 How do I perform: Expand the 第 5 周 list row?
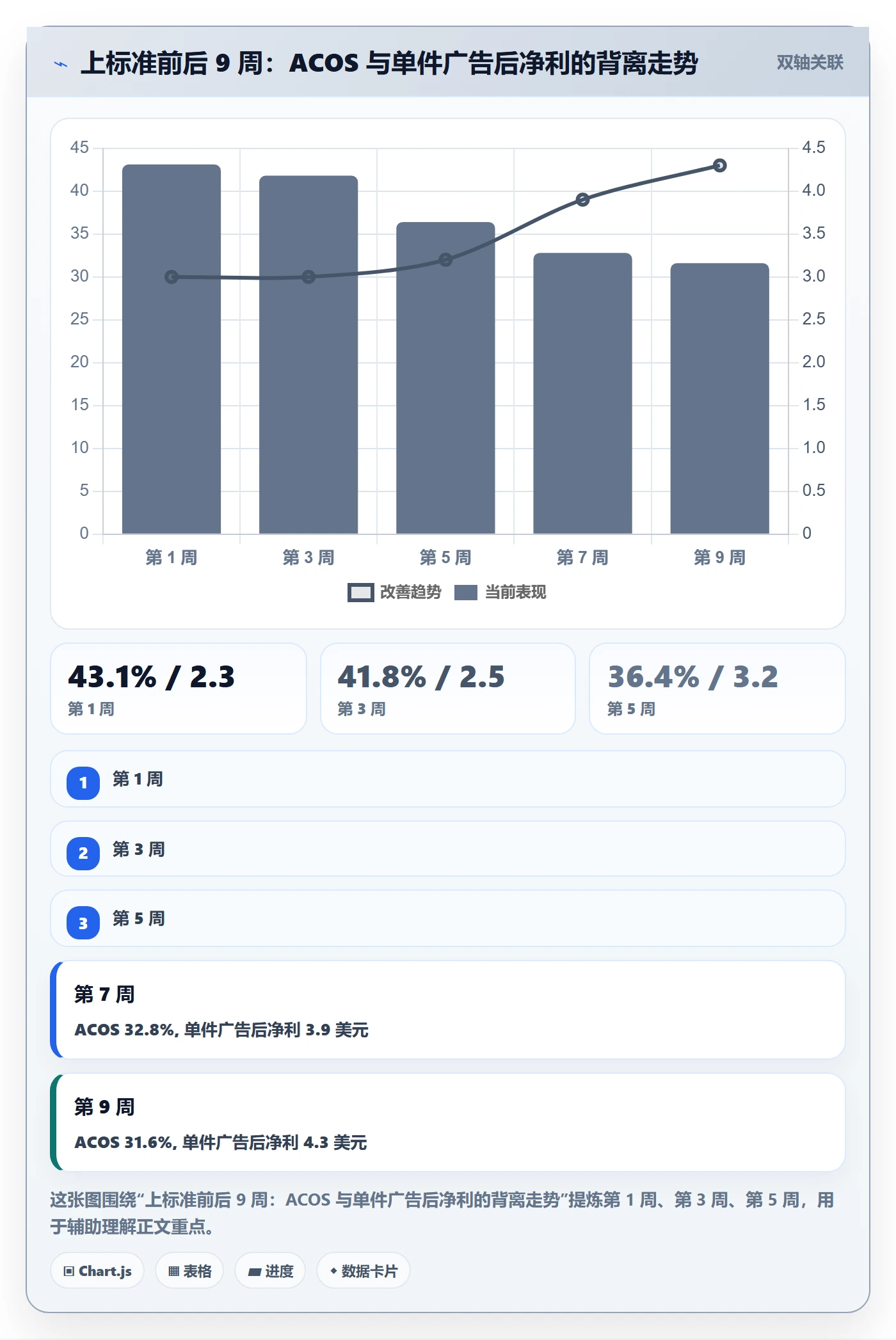(x=448, y=918)
